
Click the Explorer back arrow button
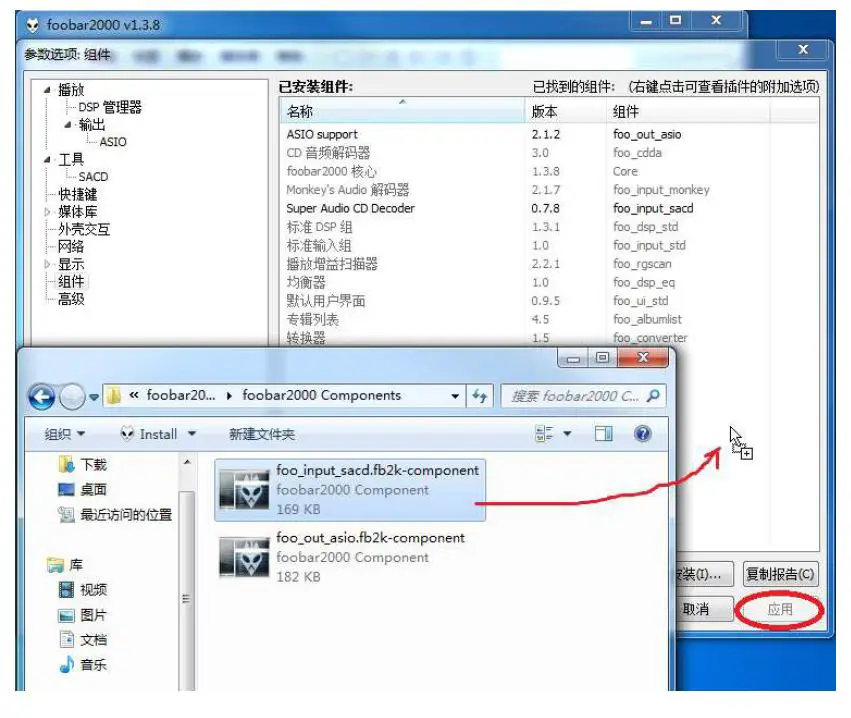(x=42, y=397)
